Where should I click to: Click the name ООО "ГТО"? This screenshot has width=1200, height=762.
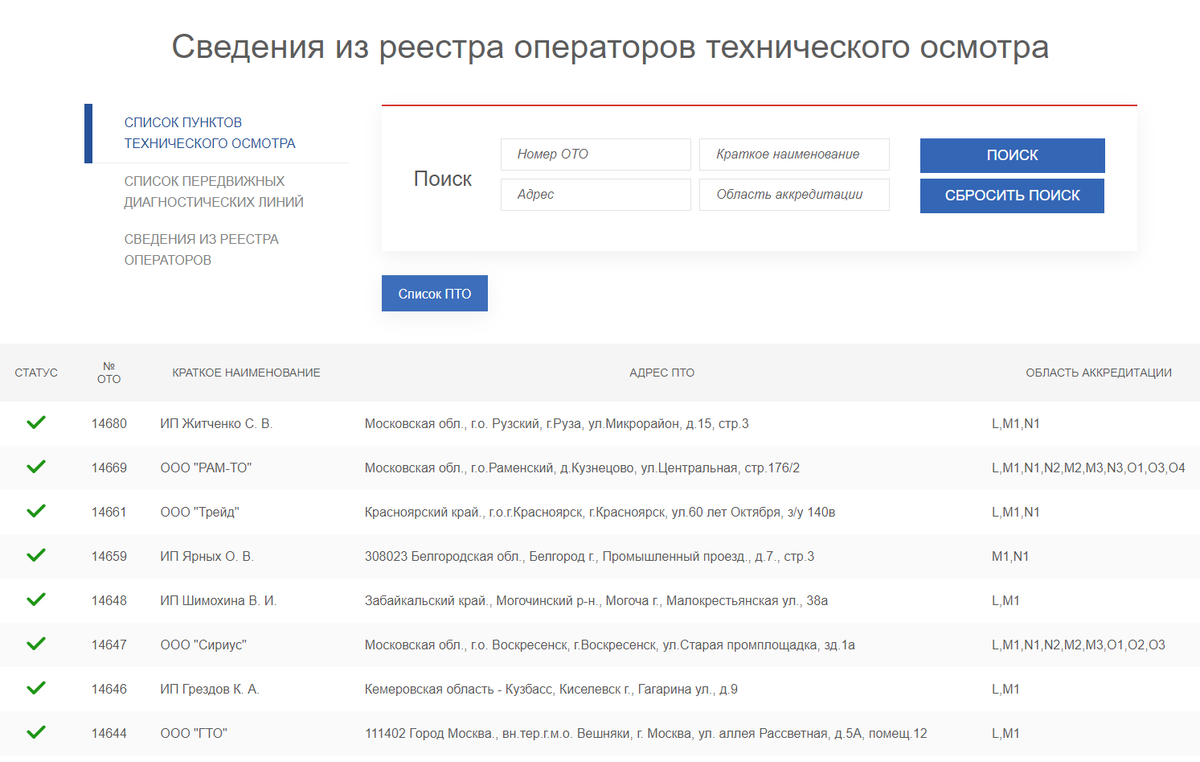click(x=194, y=733)
